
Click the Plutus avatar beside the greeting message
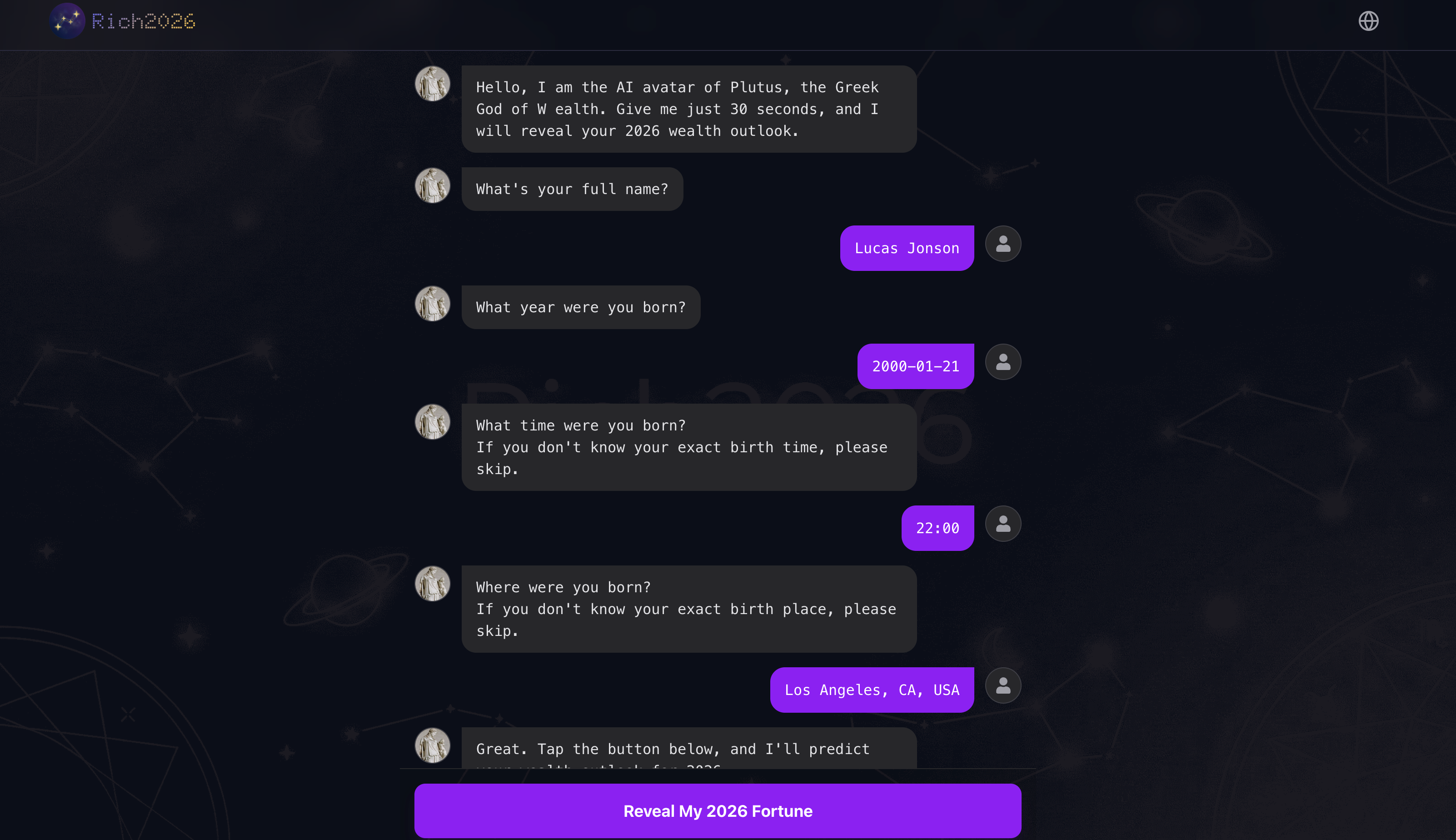[433, 84]
